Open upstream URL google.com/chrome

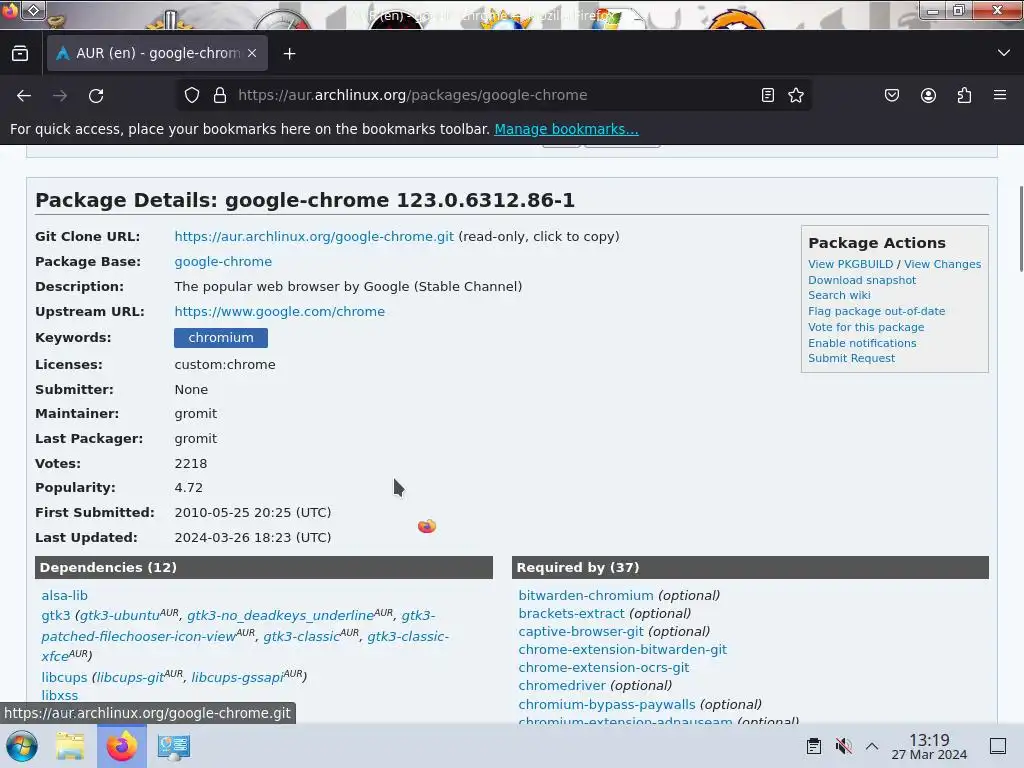click(x=280, y=312)
